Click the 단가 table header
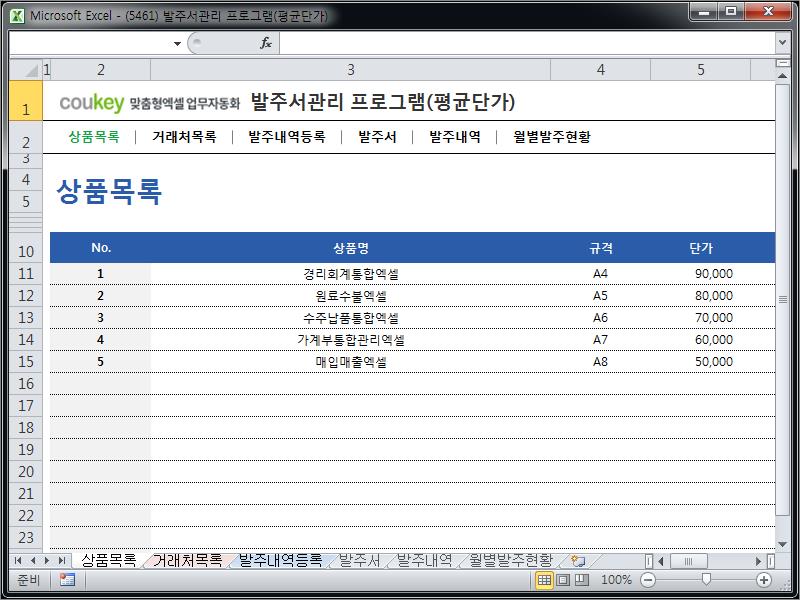The width and height of the screenshot is (800, 600). tap(701, 248)
